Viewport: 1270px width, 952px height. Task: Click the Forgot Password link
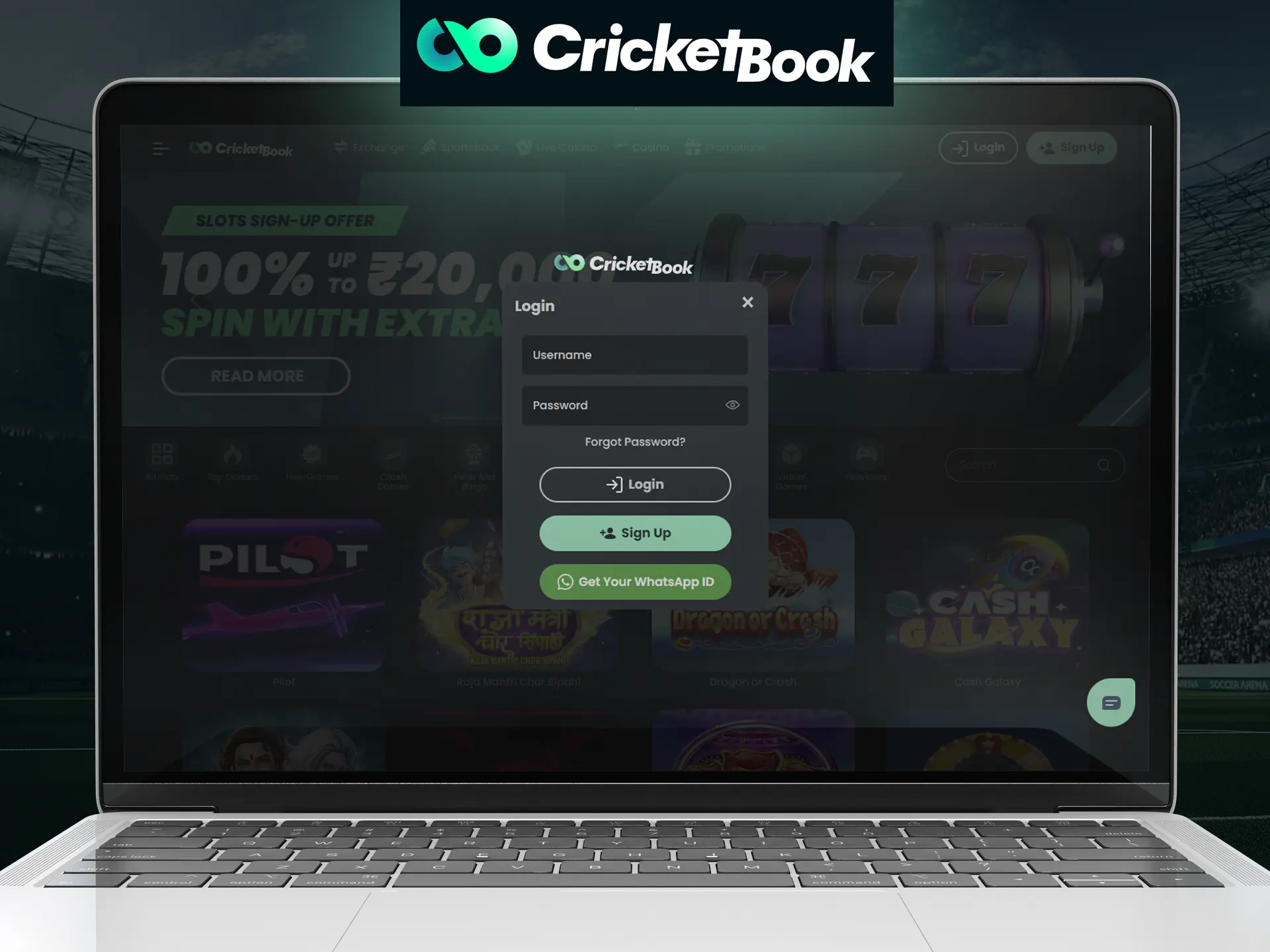[635, 441]
